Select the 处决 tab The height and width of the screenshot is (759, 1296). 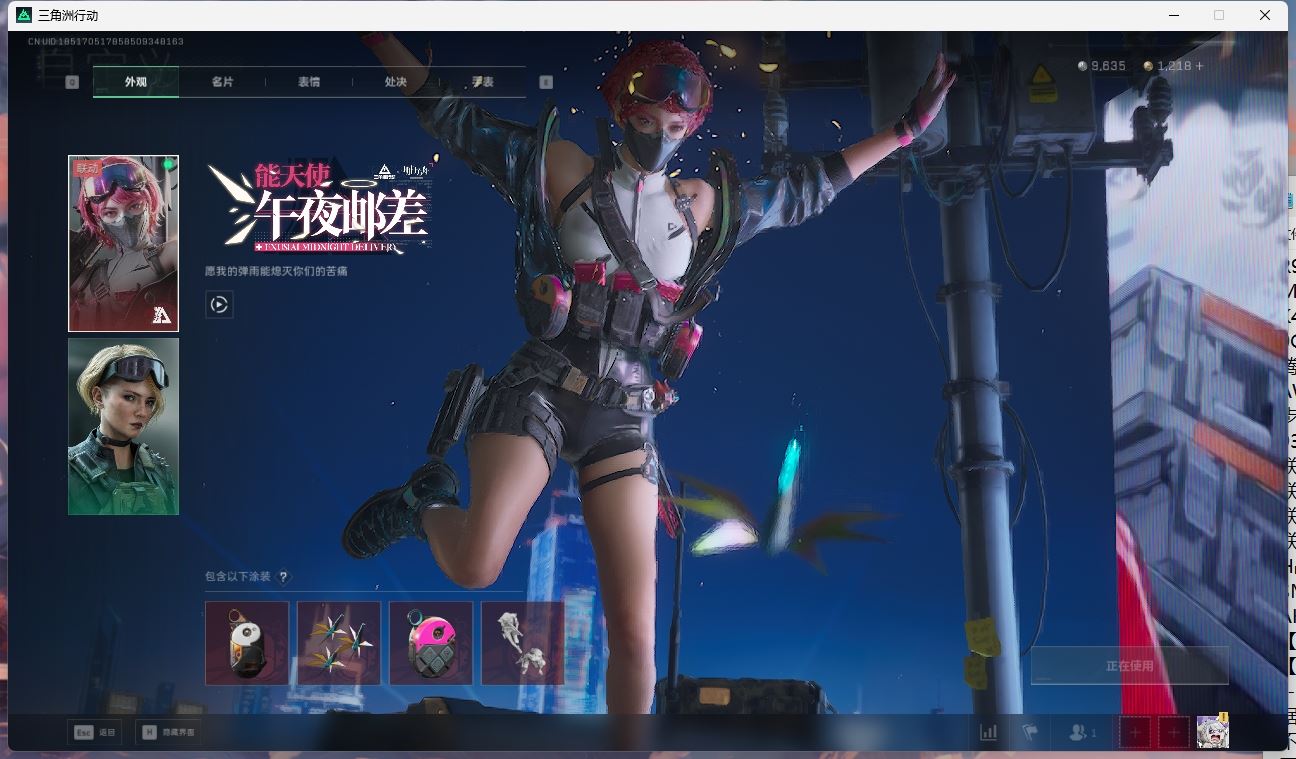click(x=396, y=82)
